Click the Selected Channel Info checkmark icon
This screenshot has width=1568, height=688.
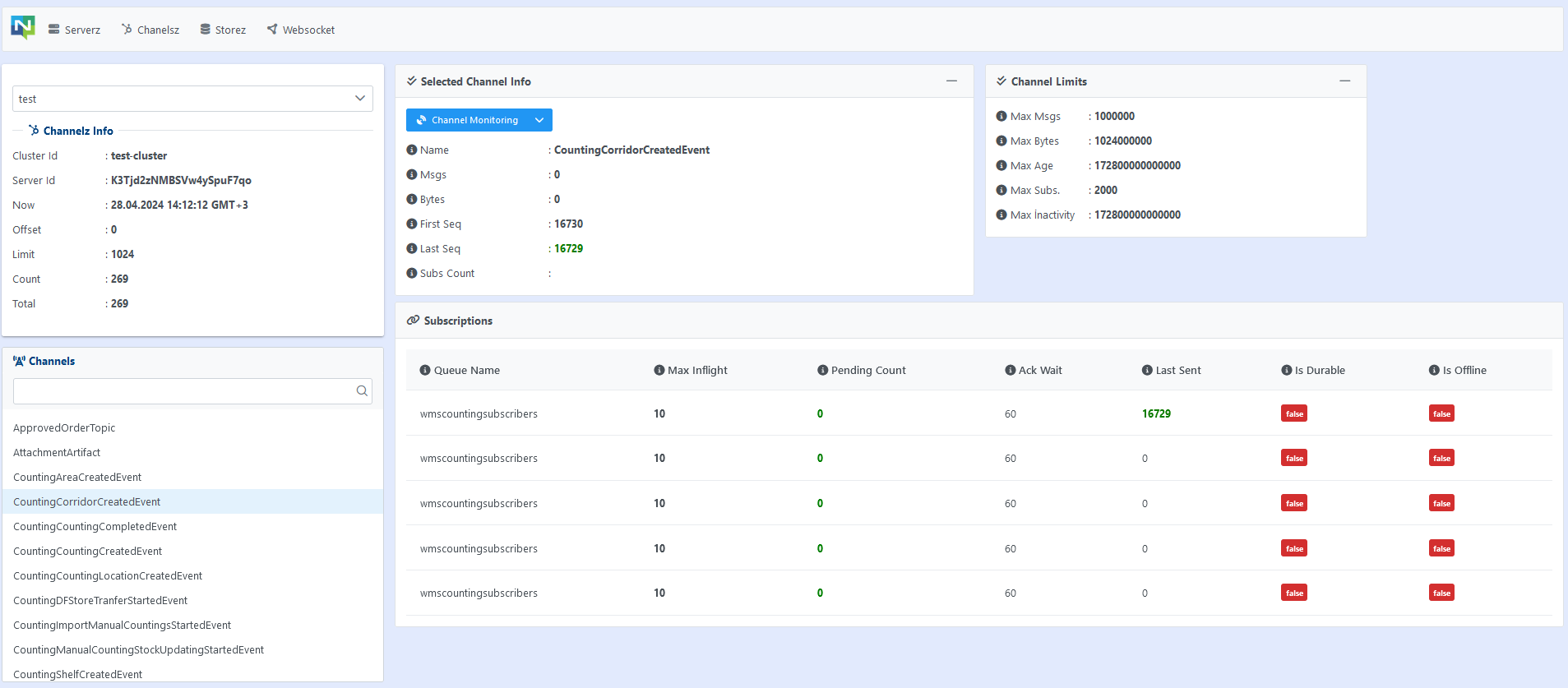tap(411, 81)
